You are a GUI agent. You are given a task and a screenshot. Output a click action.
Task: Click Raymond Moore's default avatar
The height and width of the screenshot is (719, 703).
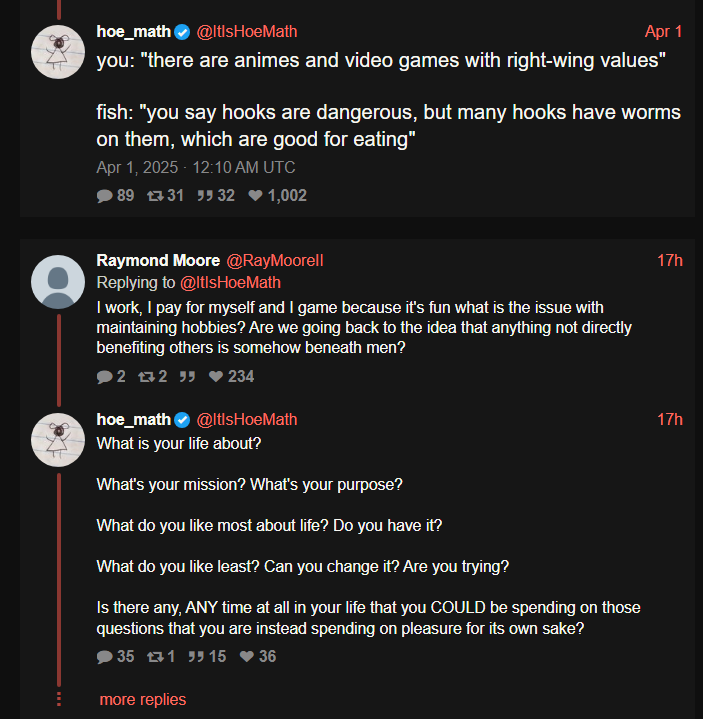pos(58,282)
